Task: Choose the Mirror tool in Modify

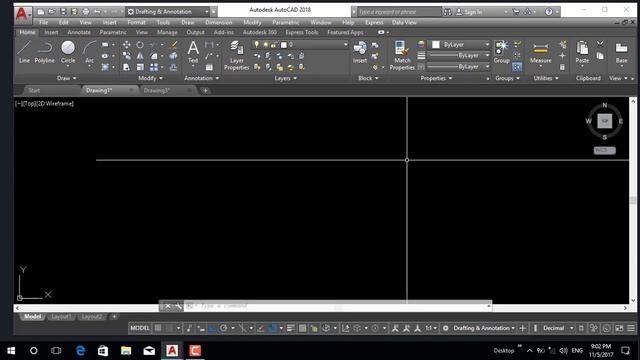Action: pyautogui.click(x=140, y=56)
